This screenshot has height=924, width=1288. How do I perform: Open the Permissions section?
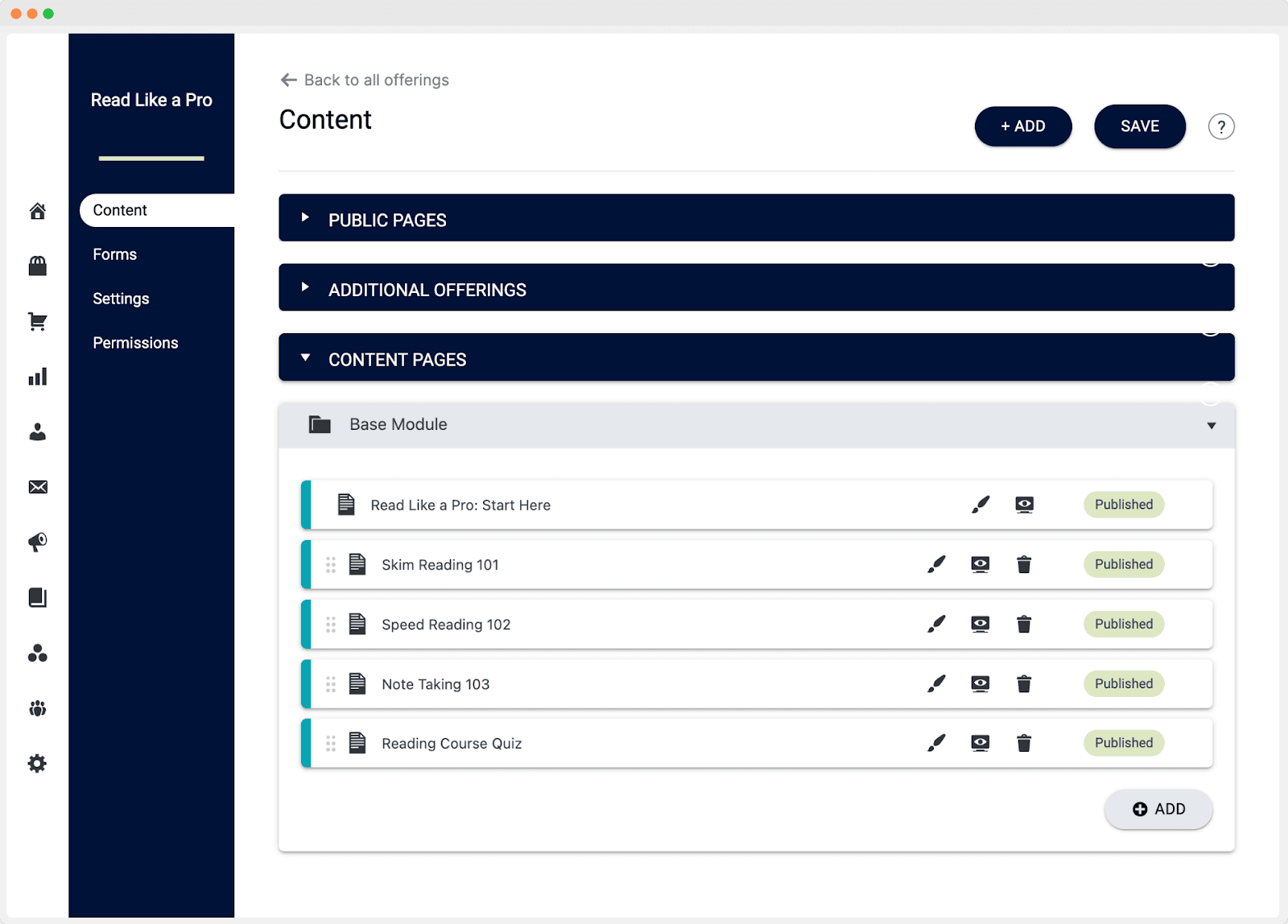(x=135, y=342)
